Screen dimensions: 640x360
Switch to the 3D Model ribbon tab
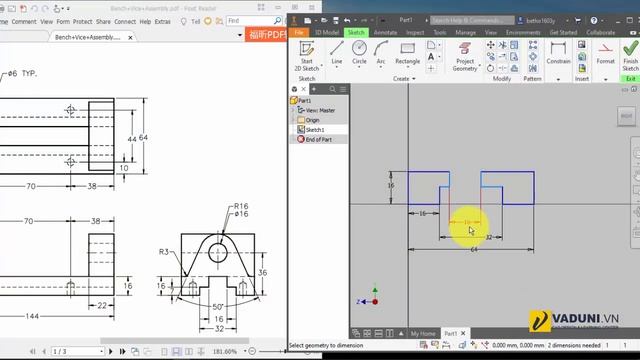(327, 32)
